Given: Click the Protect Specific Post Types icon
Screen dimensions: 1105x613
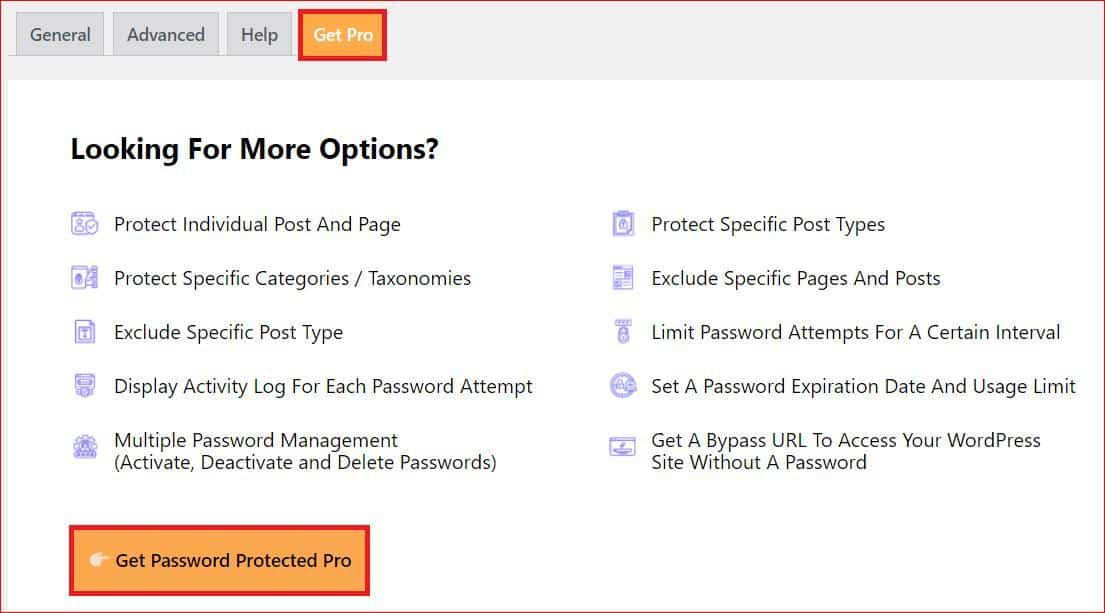Looking at the screenshot, I should coord(622,224).
